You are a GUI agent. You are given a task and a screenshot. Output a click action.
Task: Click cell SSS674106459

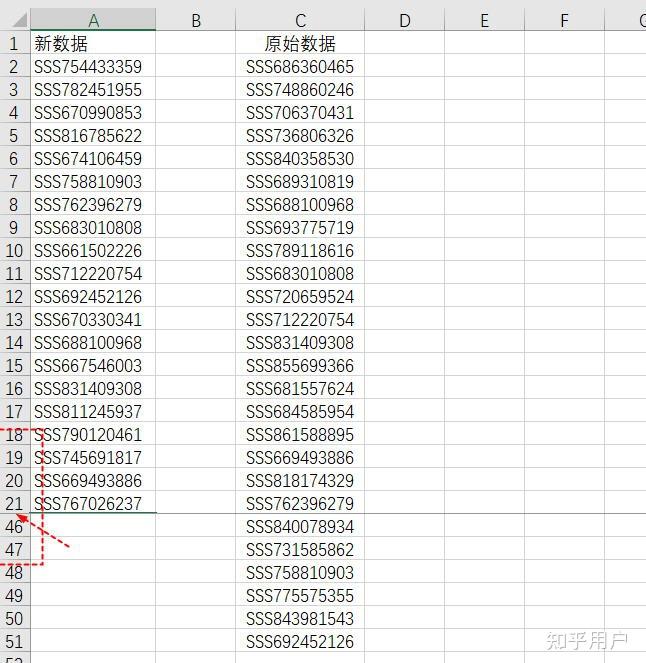[93, 159]
